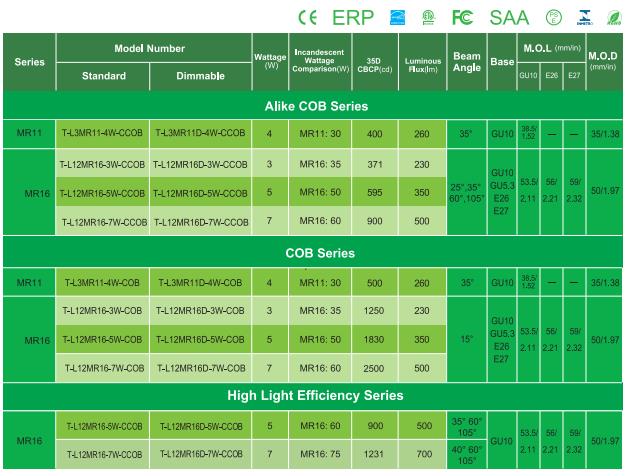Click the Beam Angle column header
Image resolution: width=626 pixels, height=476 pixels.
(x=467, y=62)
